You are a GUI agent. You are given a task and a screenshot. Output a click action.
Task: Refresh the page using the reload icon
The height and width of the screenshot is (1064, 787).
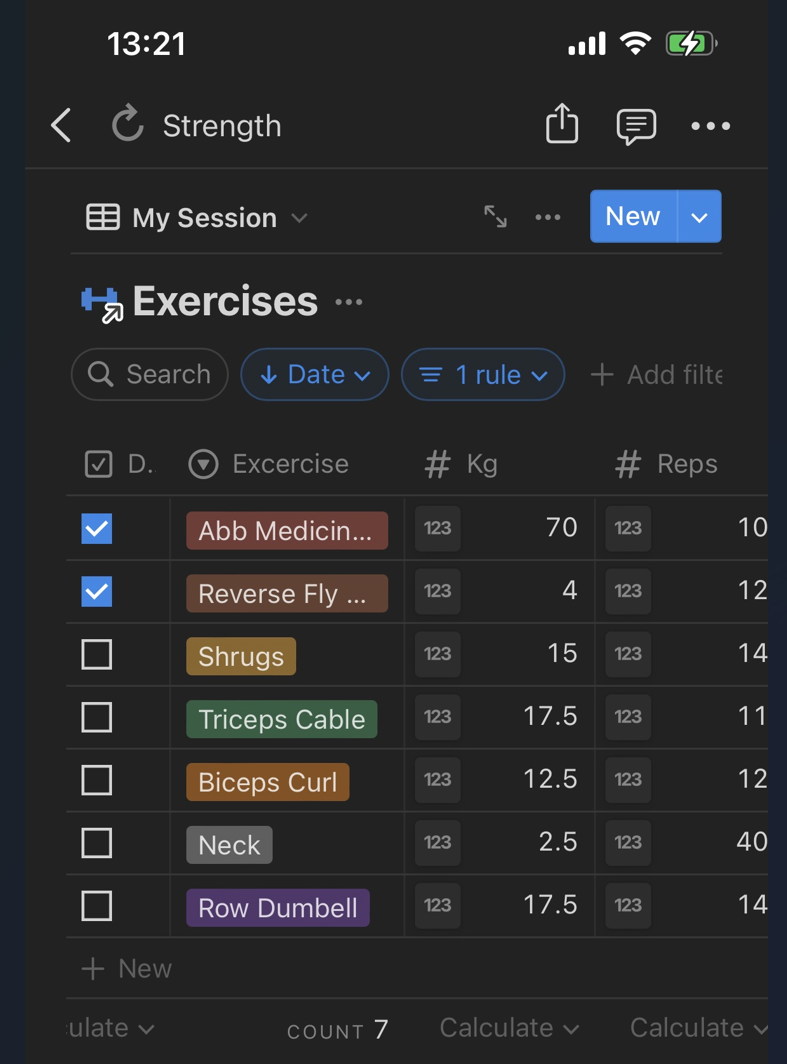tap(127, 125)
